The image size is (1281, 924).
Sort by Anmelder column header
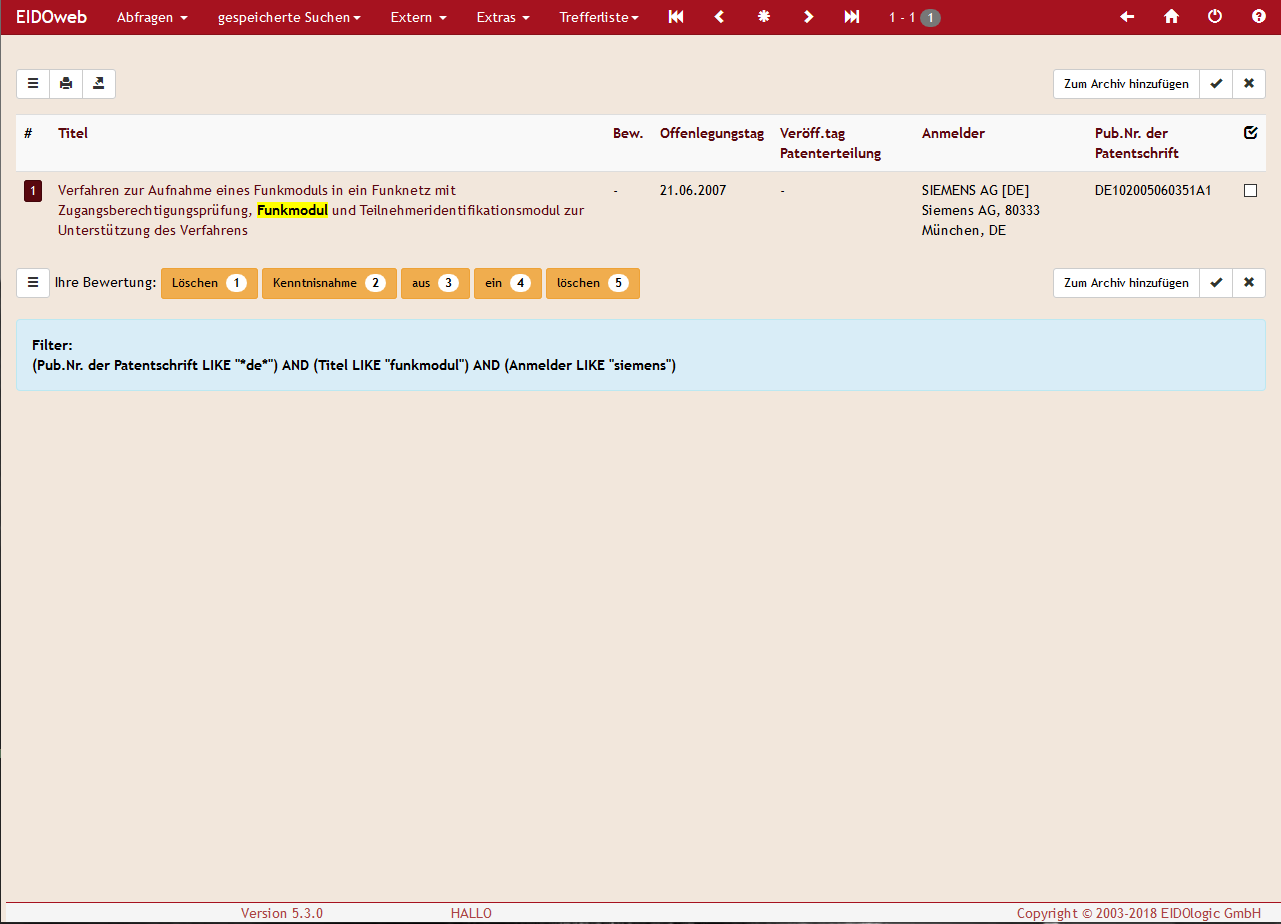pos(953,133)
